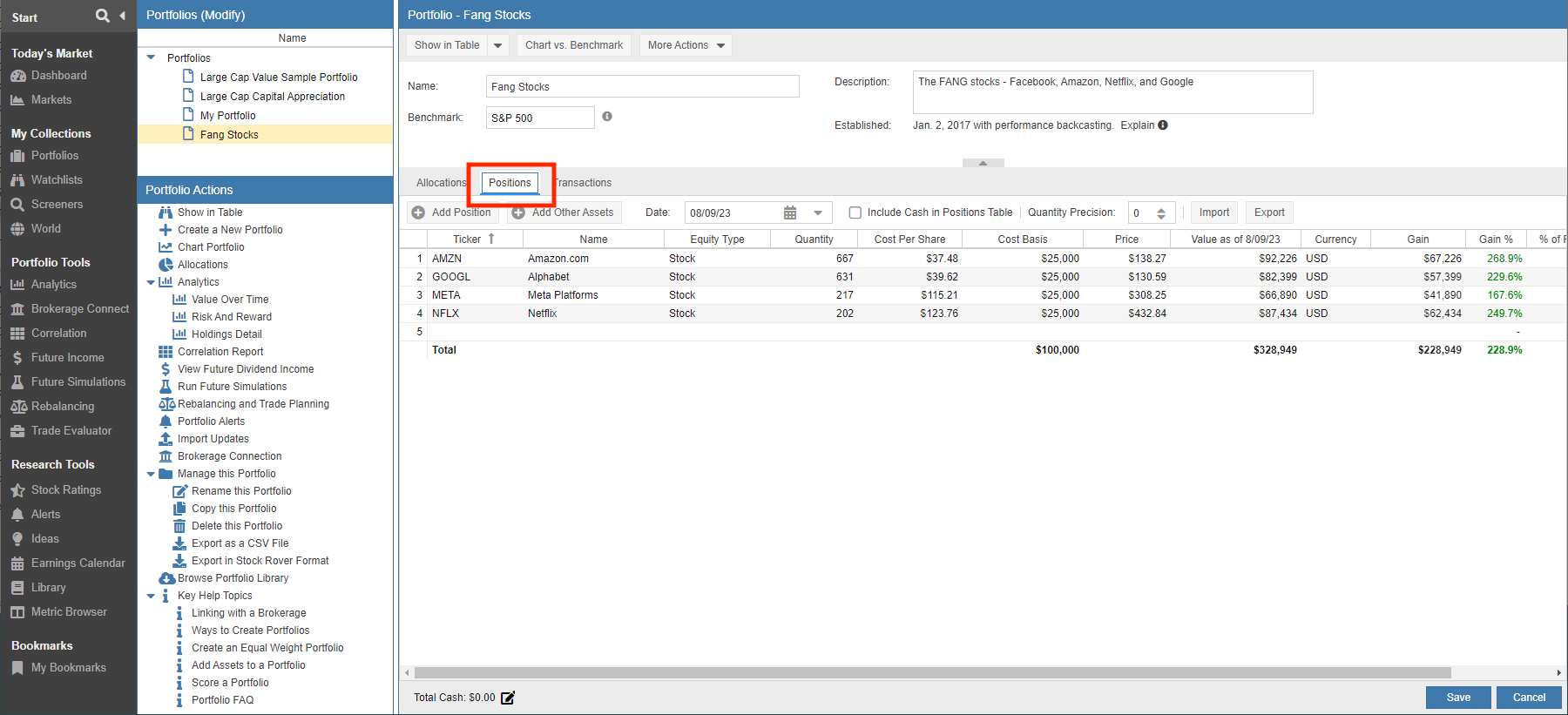Click the Description text box
The width and height of the screenshot is (1568, 715).
[1112, 92]
